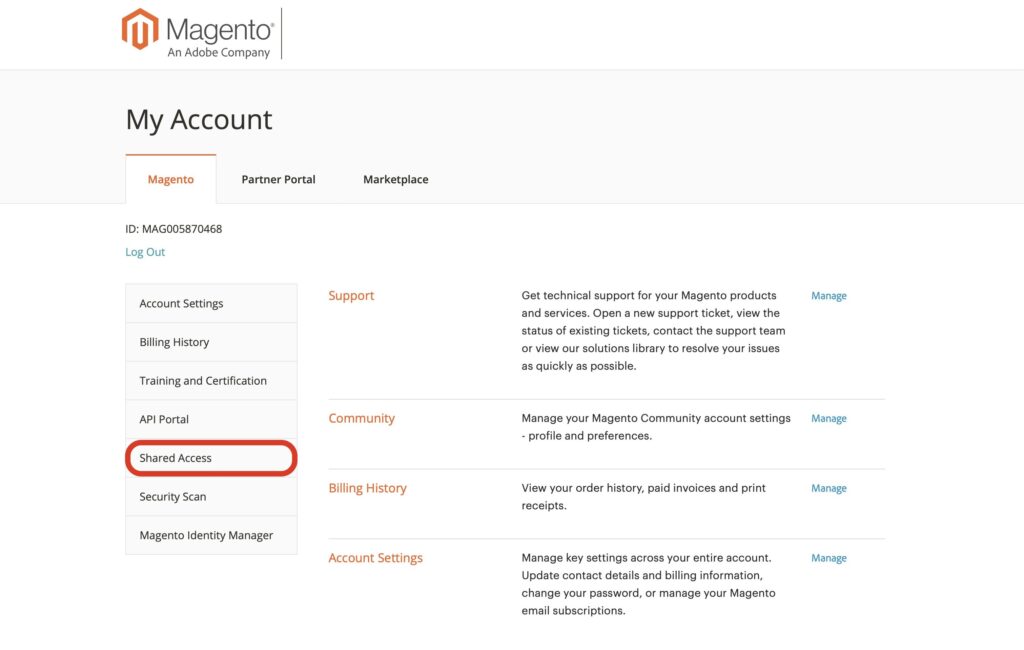Switch to the Partner Portal tab
This screenshot has width=1024, height=650.
click(278, 179)
